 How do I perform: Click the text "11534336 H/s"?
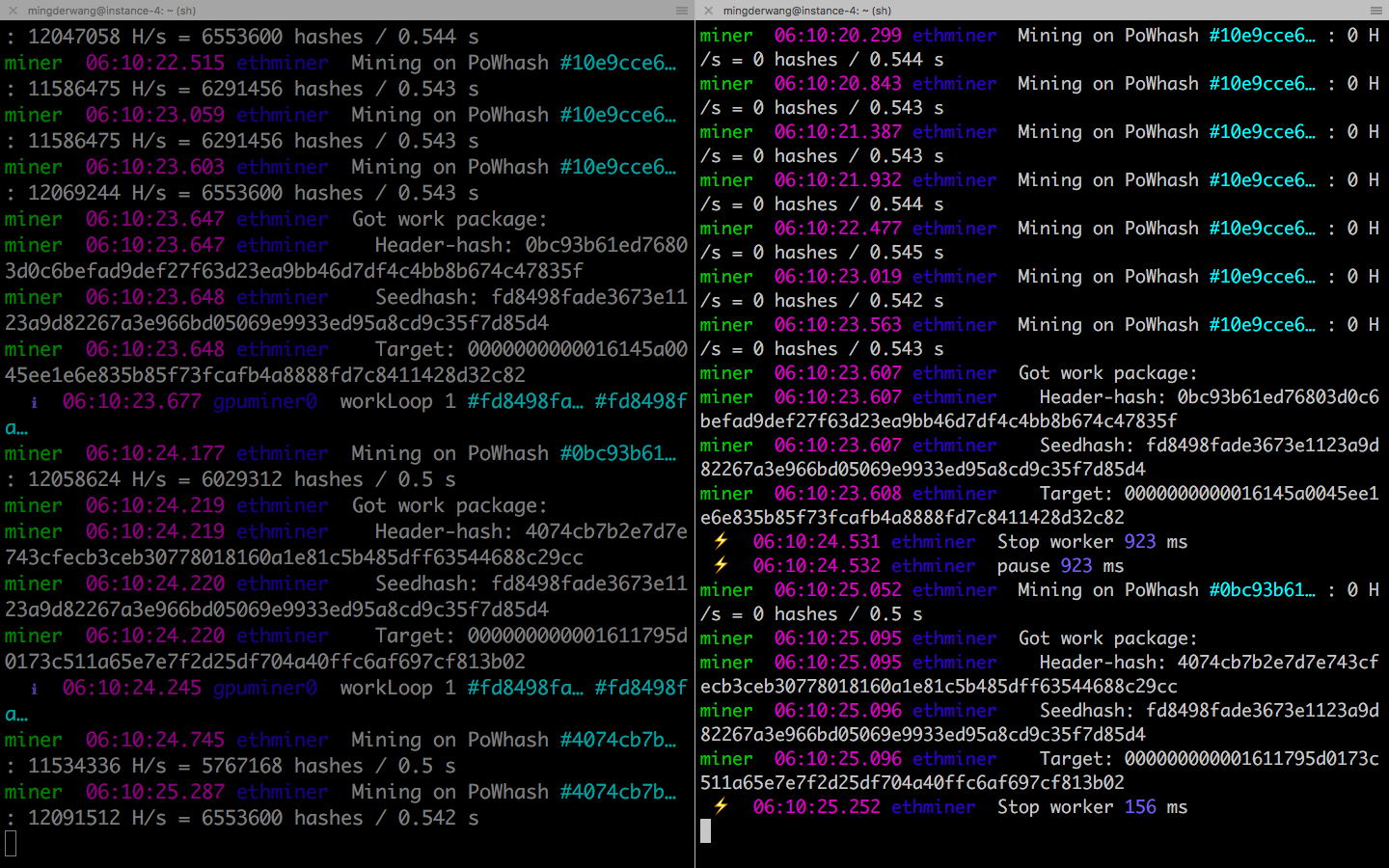(97, 766)
